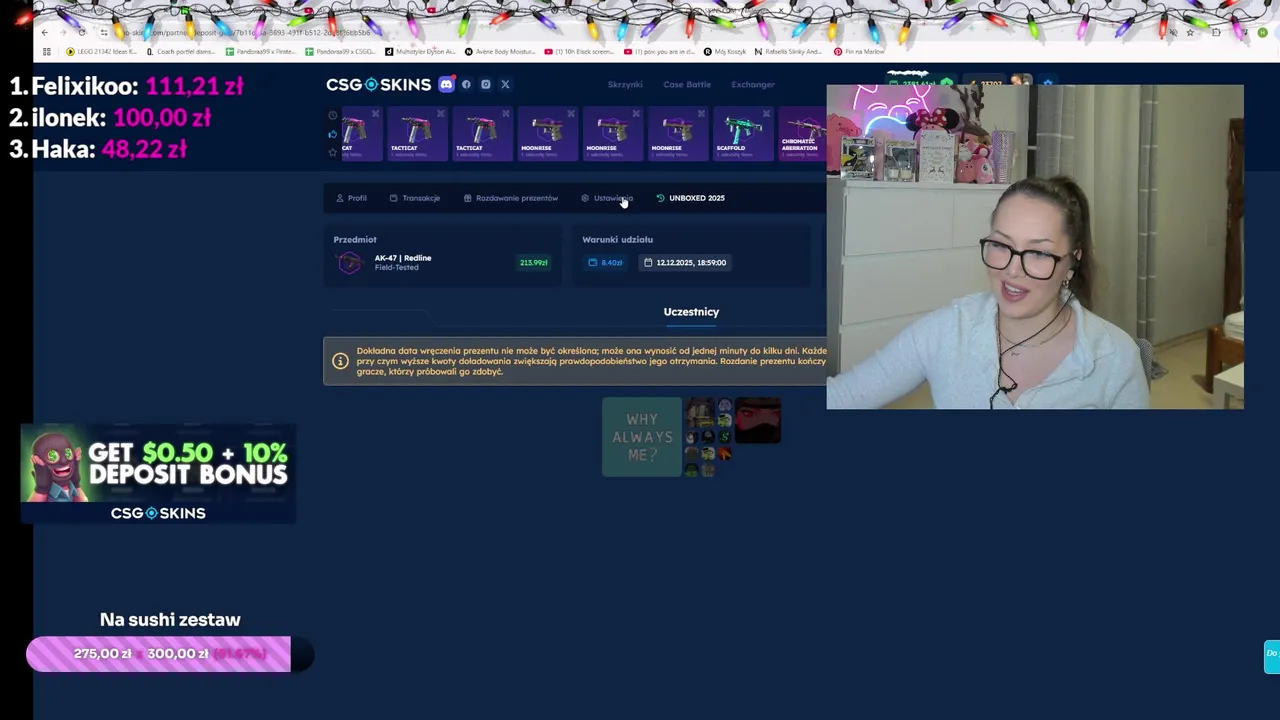The image size is (1280, 720).
Task: Open the Multistyler Dyson bookmark
Action: point(420,51)
